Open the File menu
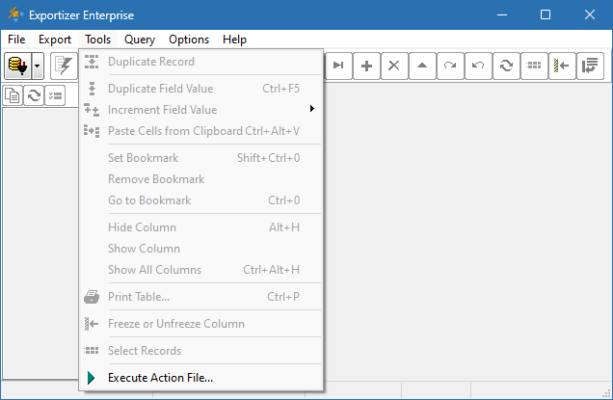This screenshot has width=613, height=400. (16, 39)
